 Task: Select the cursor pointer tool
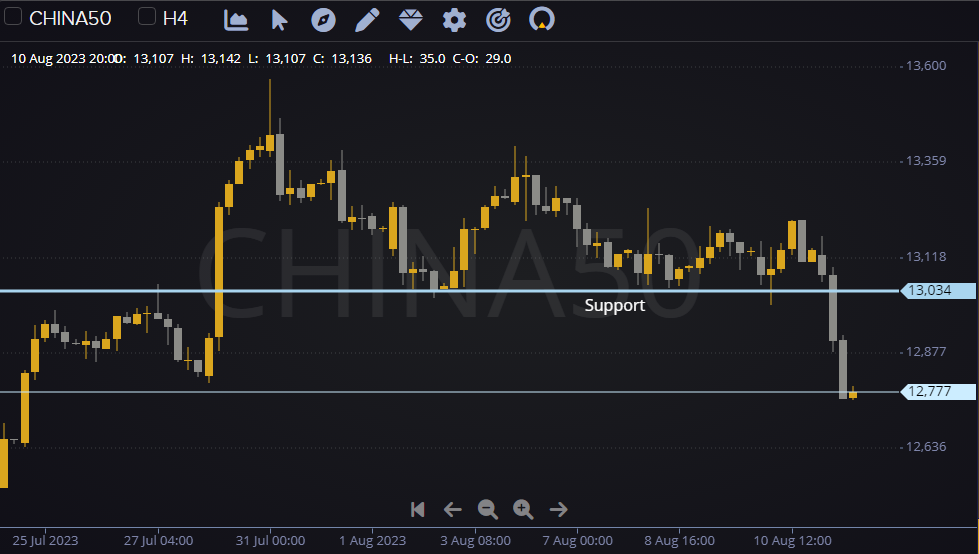click(x=279, y=20)
